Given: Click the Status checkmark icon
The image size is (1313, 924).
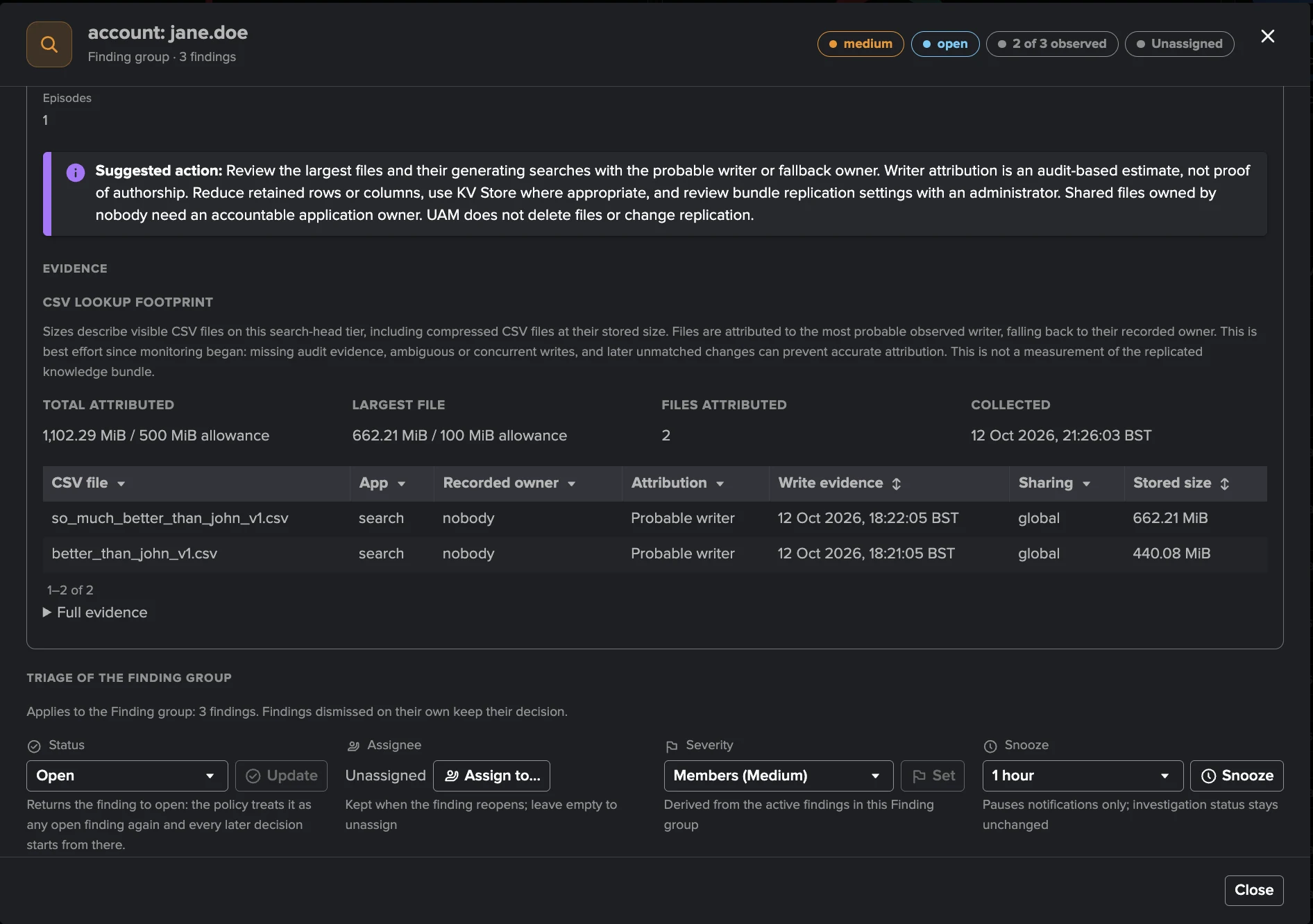Looking at the screenshot, I should [x=34, y=746].
